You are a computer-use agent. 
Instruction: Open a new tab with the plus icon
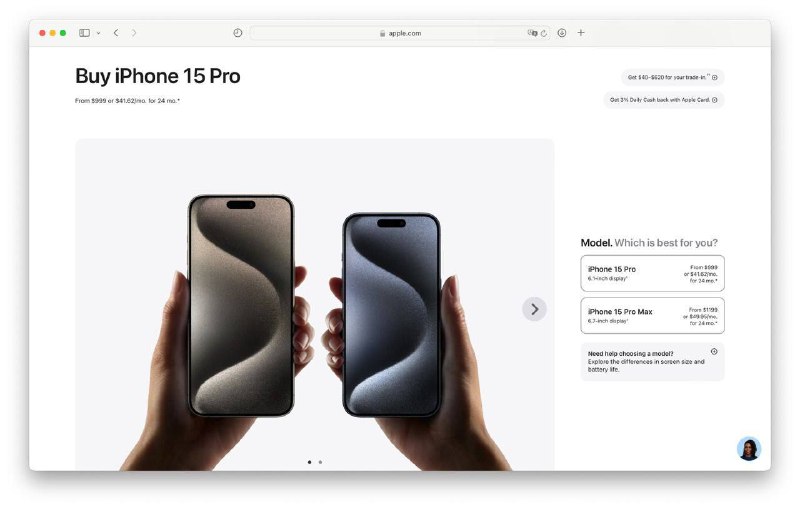coord(581,33)
